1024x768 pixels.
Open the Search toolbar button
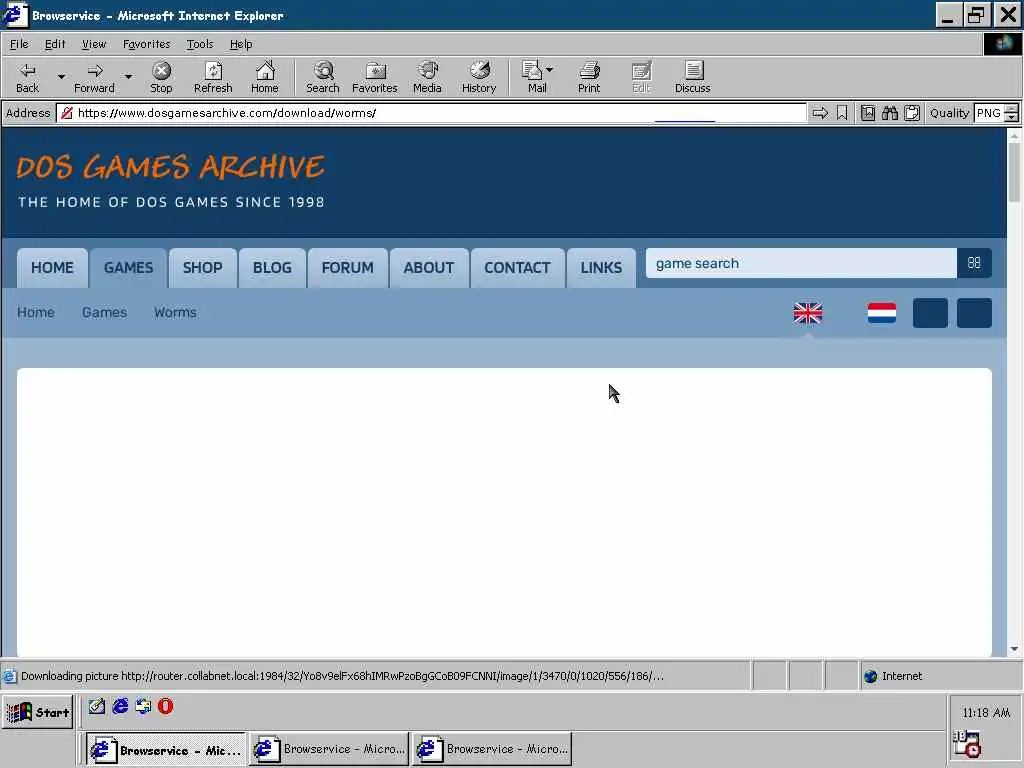coord(323,77)
